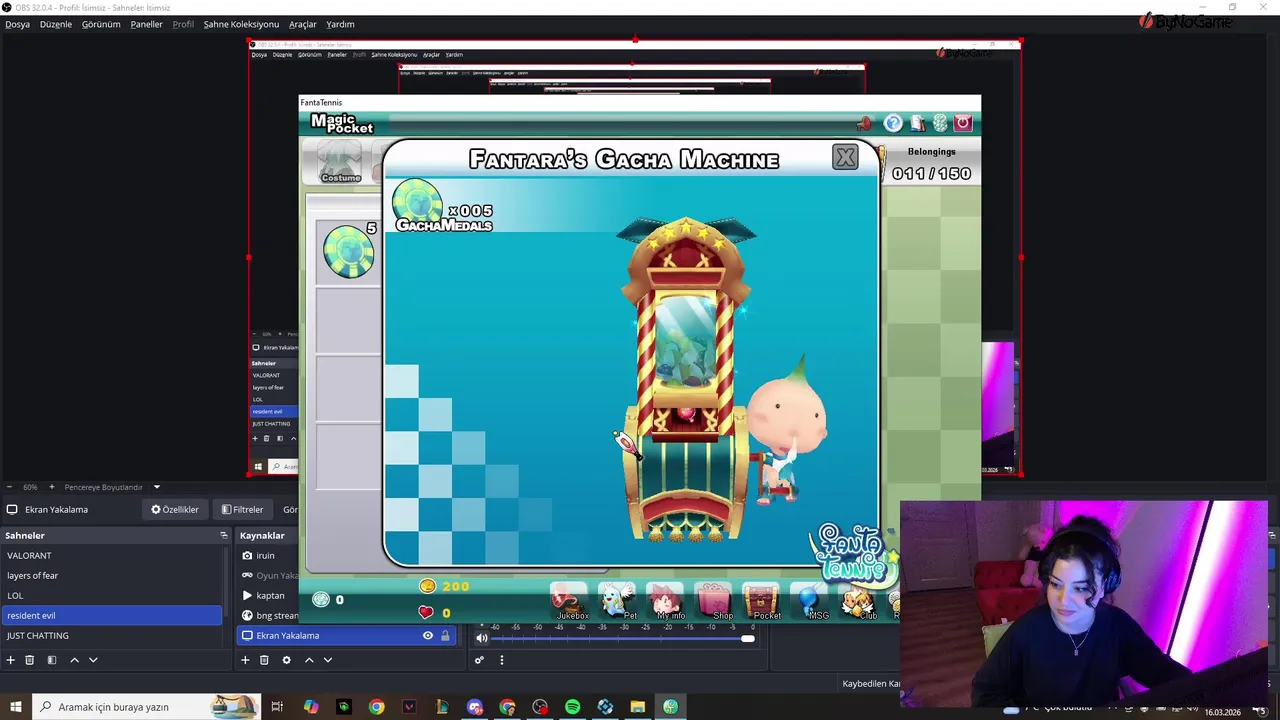Open the game help question mark icon

coord(893,123)
